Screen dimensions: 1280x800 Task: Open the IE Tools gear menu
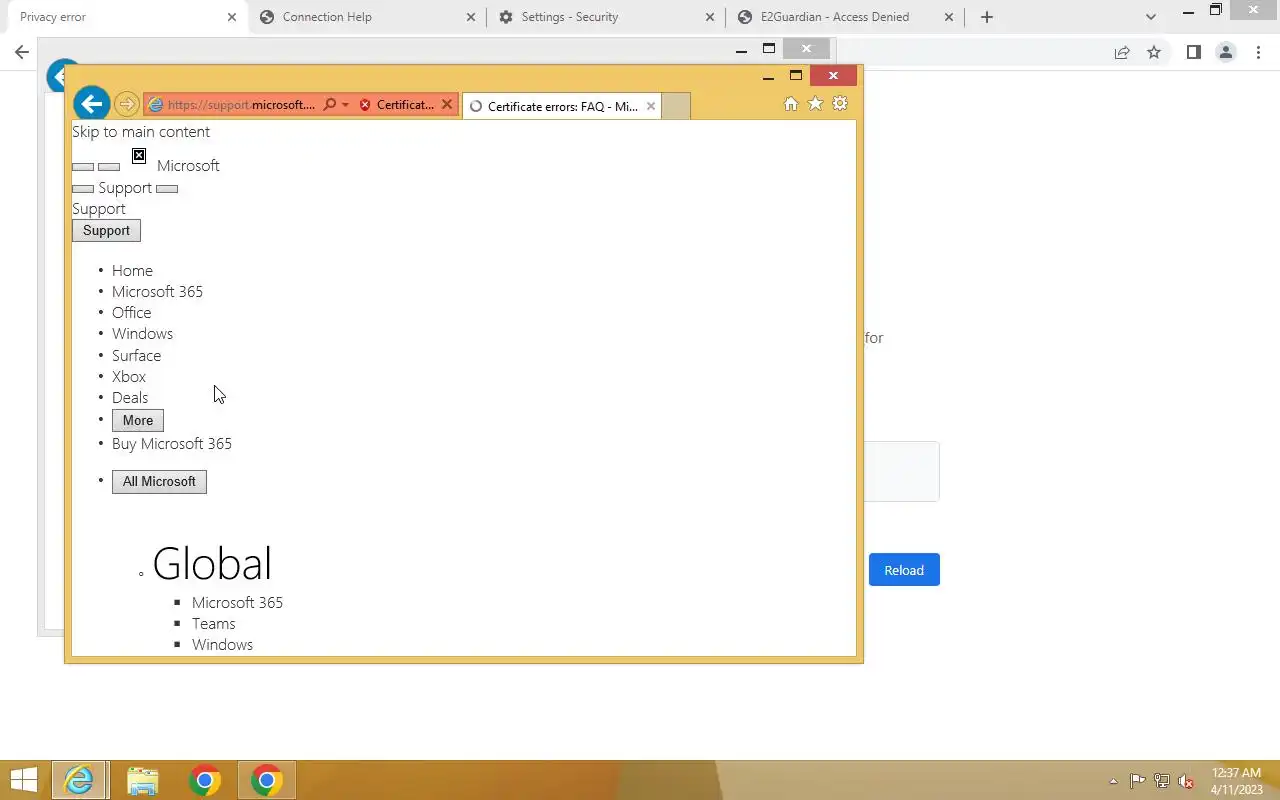click(840, 104)
